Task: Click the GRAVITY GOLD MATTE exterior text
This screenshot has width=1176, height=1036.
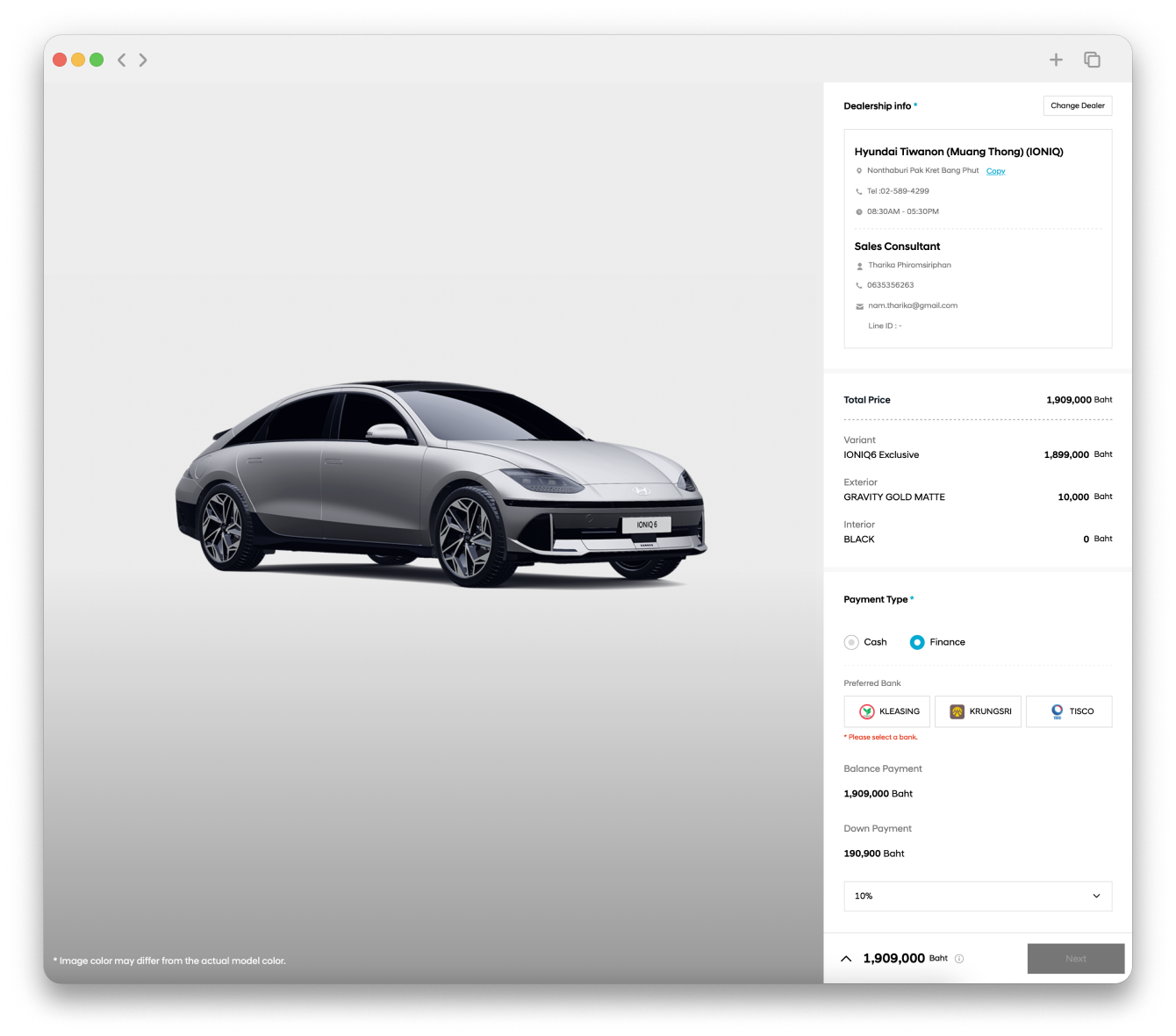Action: tap(894, 497)
